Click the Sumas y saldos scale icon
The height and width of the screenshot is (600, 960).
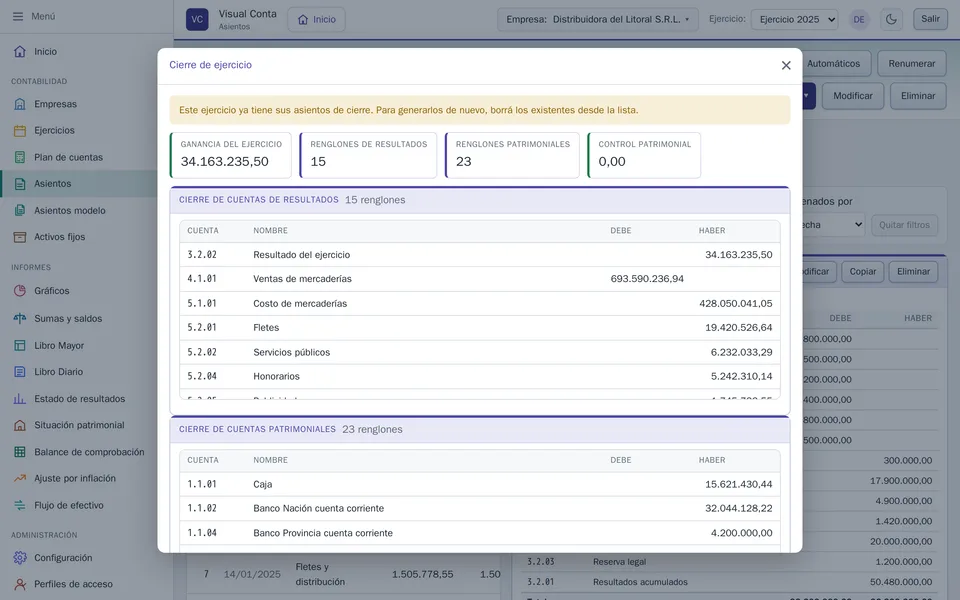[x=20, y=318]
